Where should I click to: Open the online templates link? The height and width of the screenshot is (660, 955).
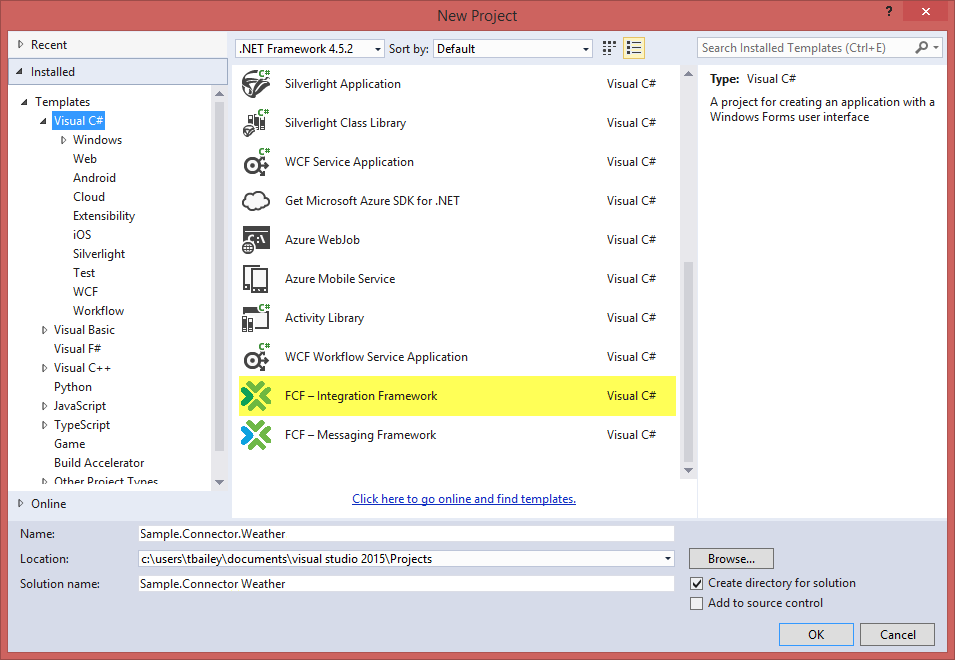point(464,499)
